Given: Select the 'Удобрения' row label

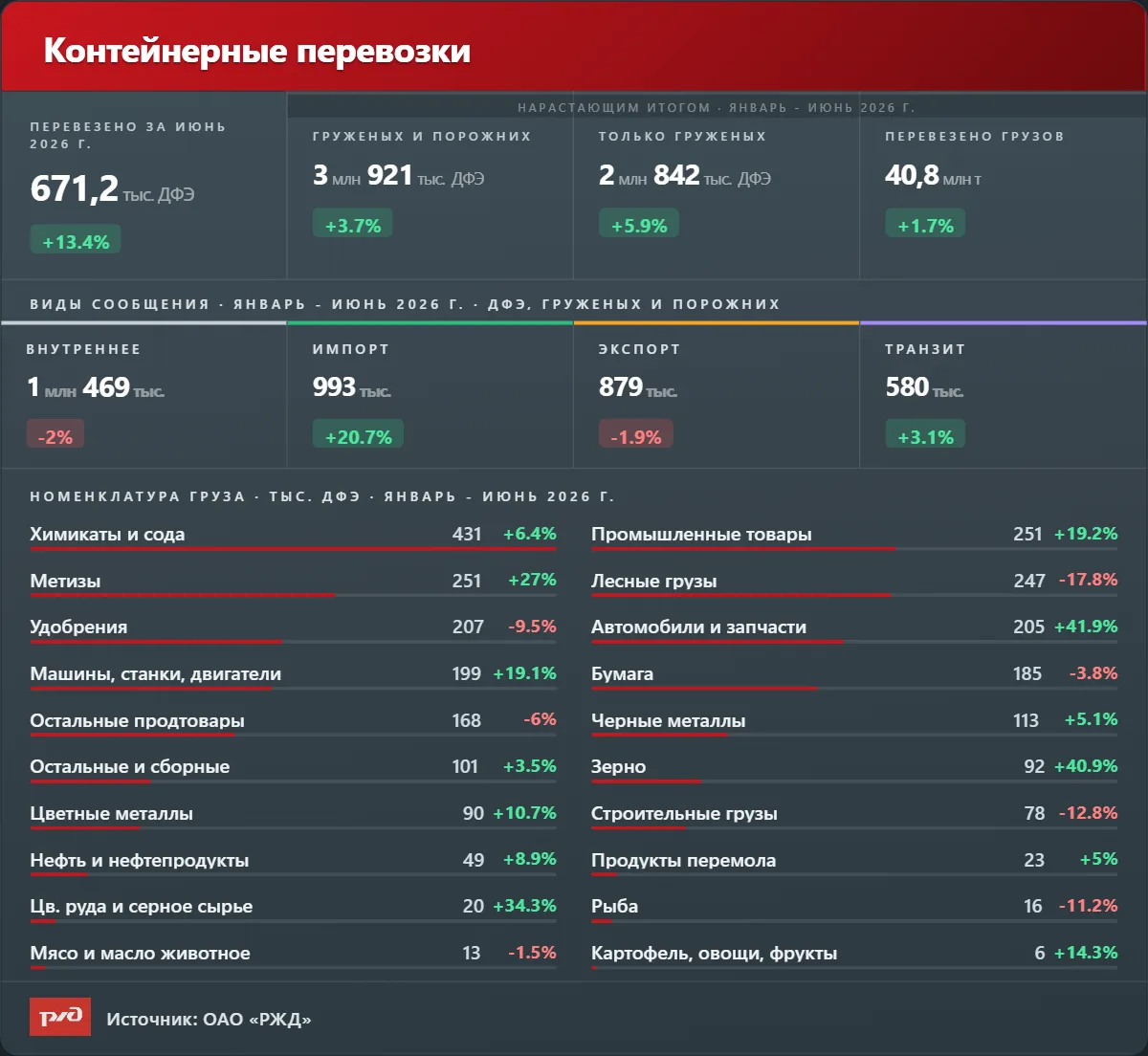Looking at the screenshot, I should point(78,627).
